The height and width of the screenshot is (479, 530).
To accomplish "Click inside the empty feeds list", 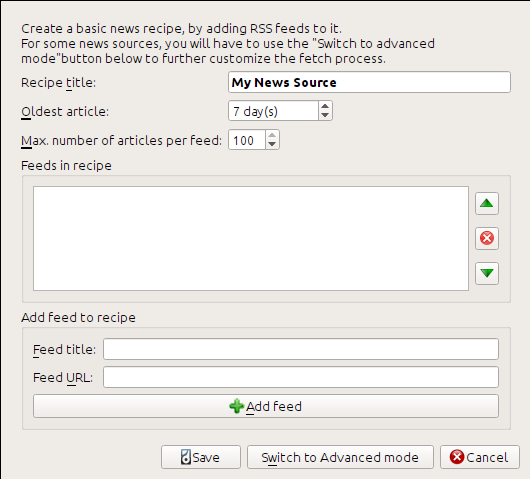I will coord(251,238).
